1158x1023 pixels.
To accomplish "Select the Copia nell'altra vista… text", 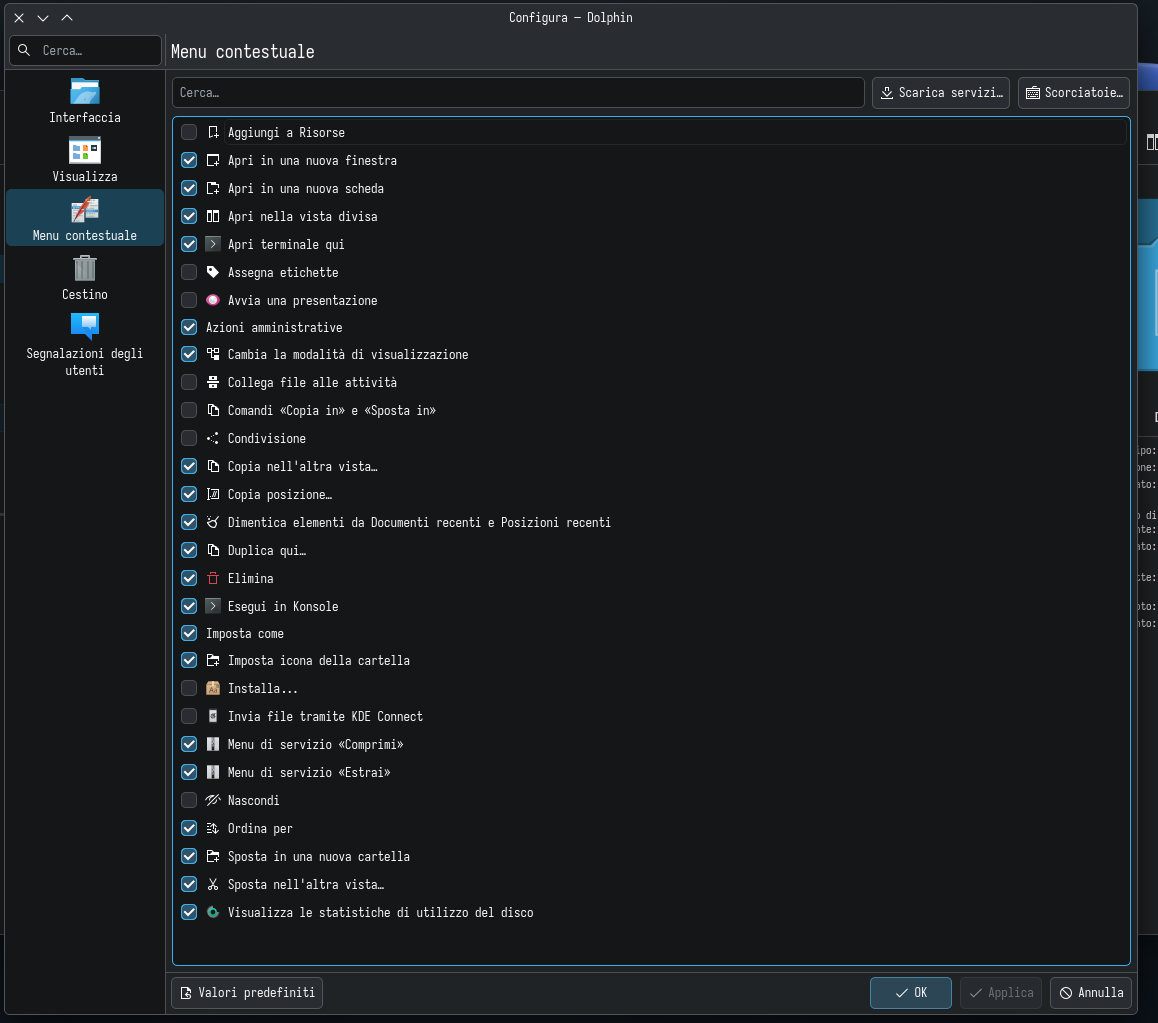I will tap(303, 467).
